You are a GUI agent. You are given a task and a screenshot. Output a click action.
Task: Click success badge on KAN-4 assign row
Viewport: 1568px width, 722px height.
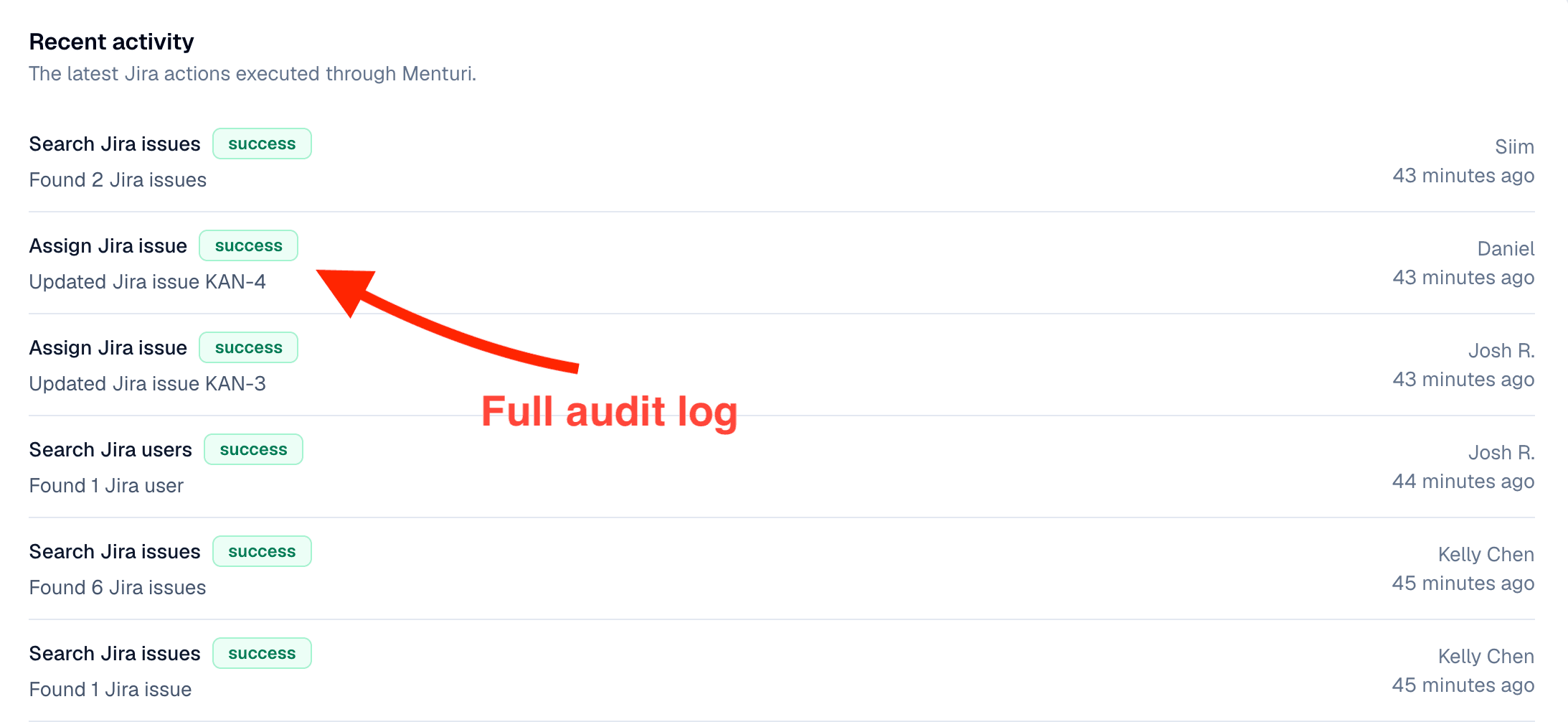click(248, 245)
